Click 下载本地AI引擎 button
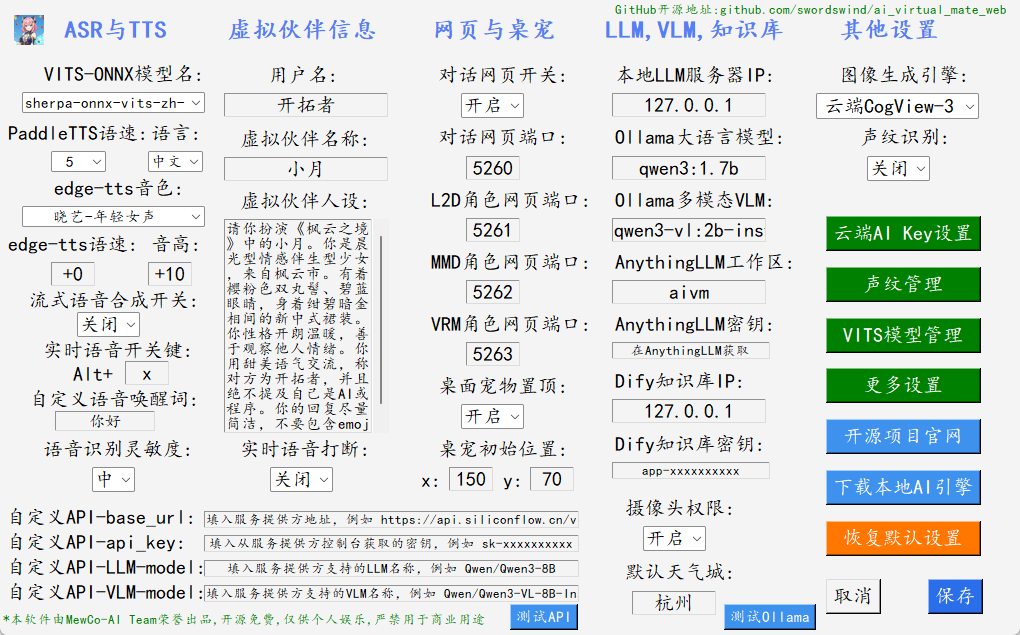The width and height of the screenshot is (1020, 635). click(903, 487)
